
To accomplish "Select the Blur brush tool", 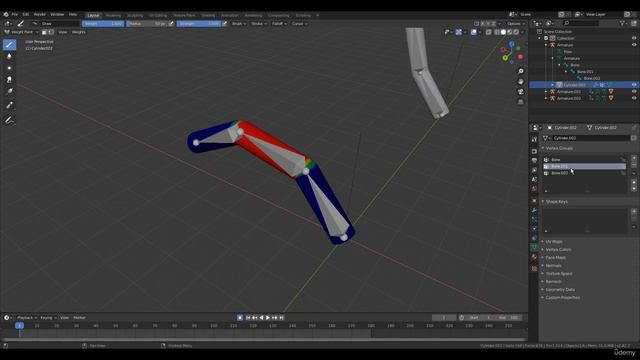I will coord(9,56).
